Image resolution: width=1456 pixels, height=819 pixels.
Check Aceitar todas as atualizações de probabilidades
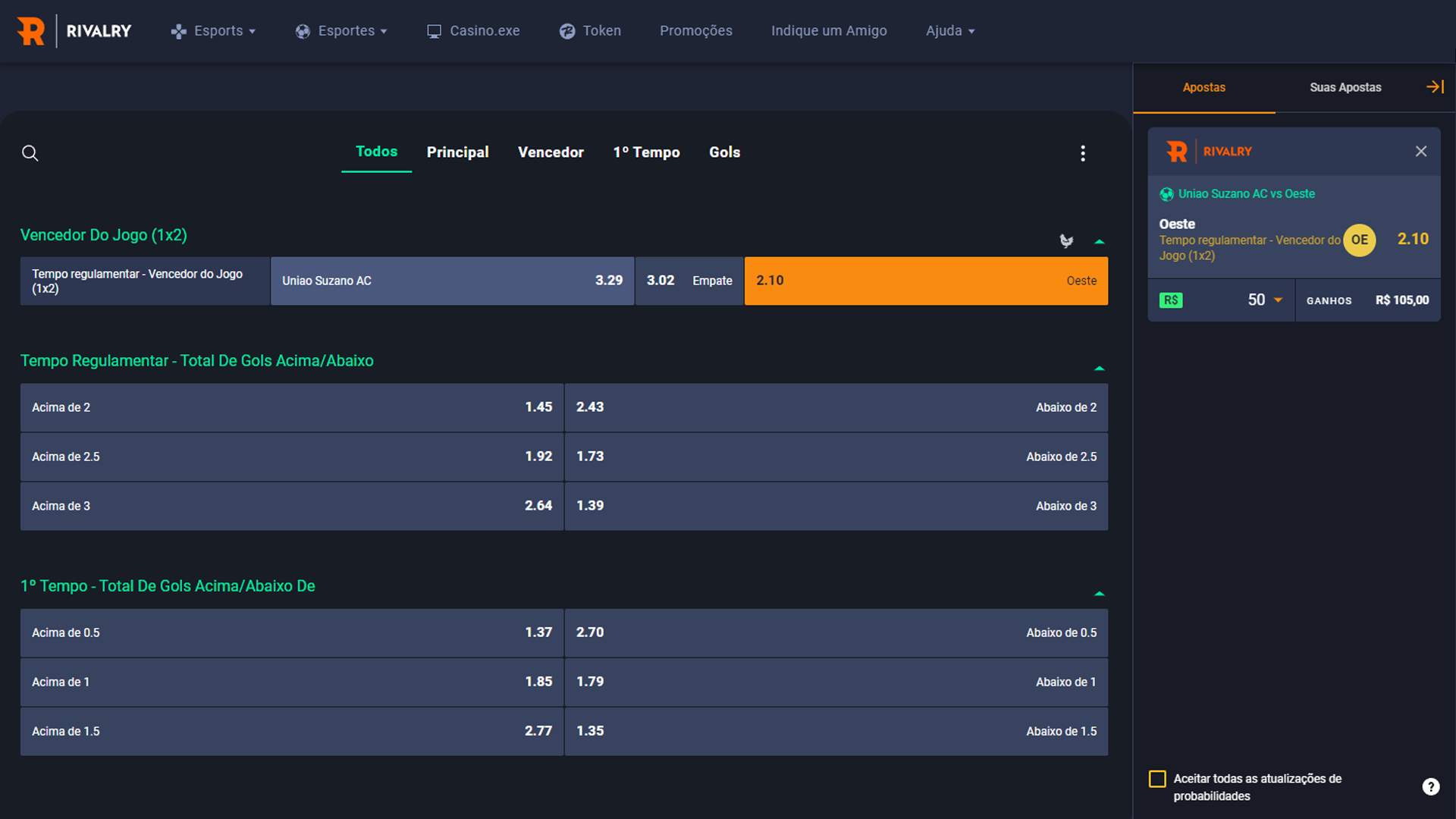coord(1157,779)
